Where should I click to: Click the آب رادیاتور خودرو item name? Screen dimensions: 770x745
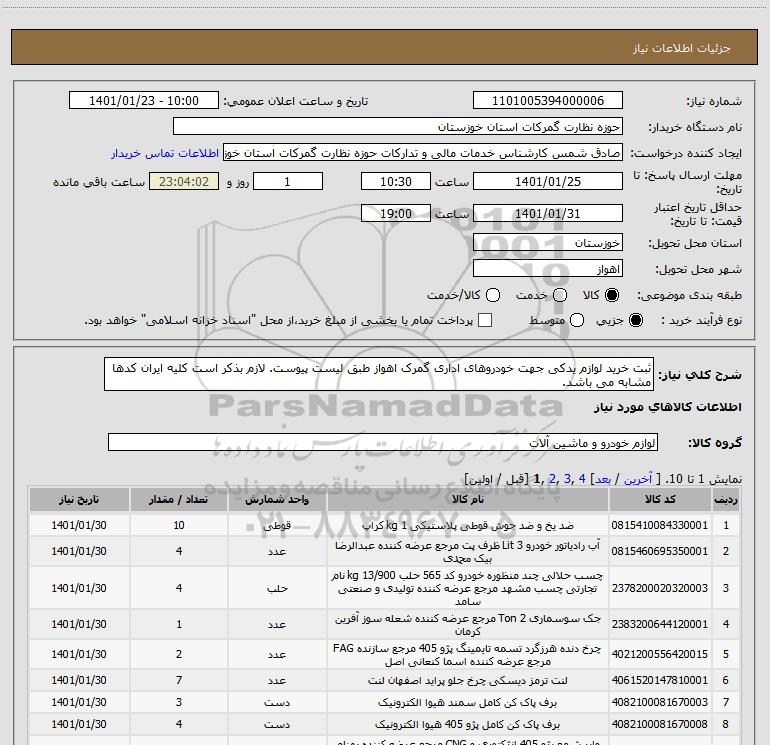468,552
